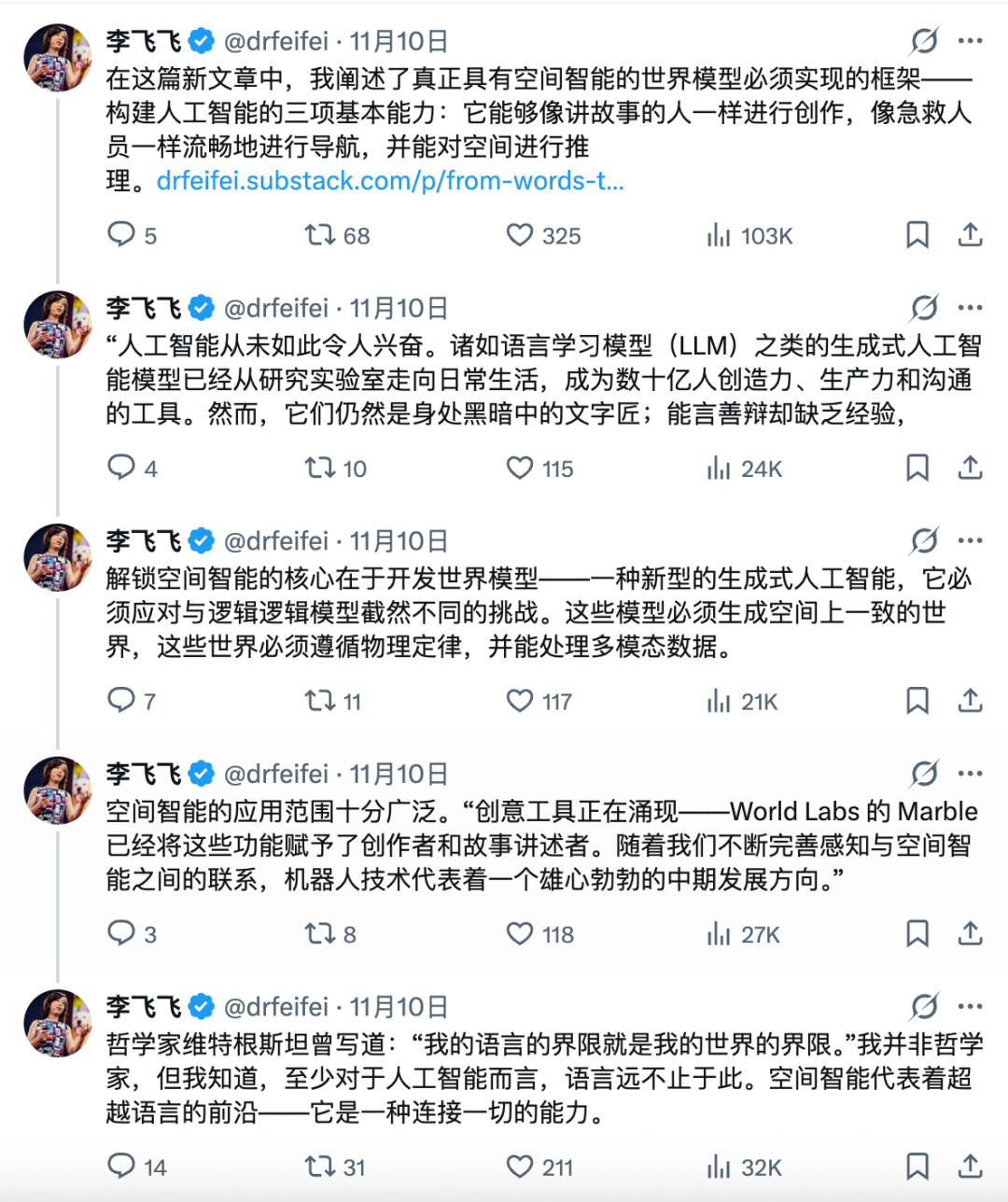Open the reply icon on the Wittgenstein tweet

point(122,1167)
